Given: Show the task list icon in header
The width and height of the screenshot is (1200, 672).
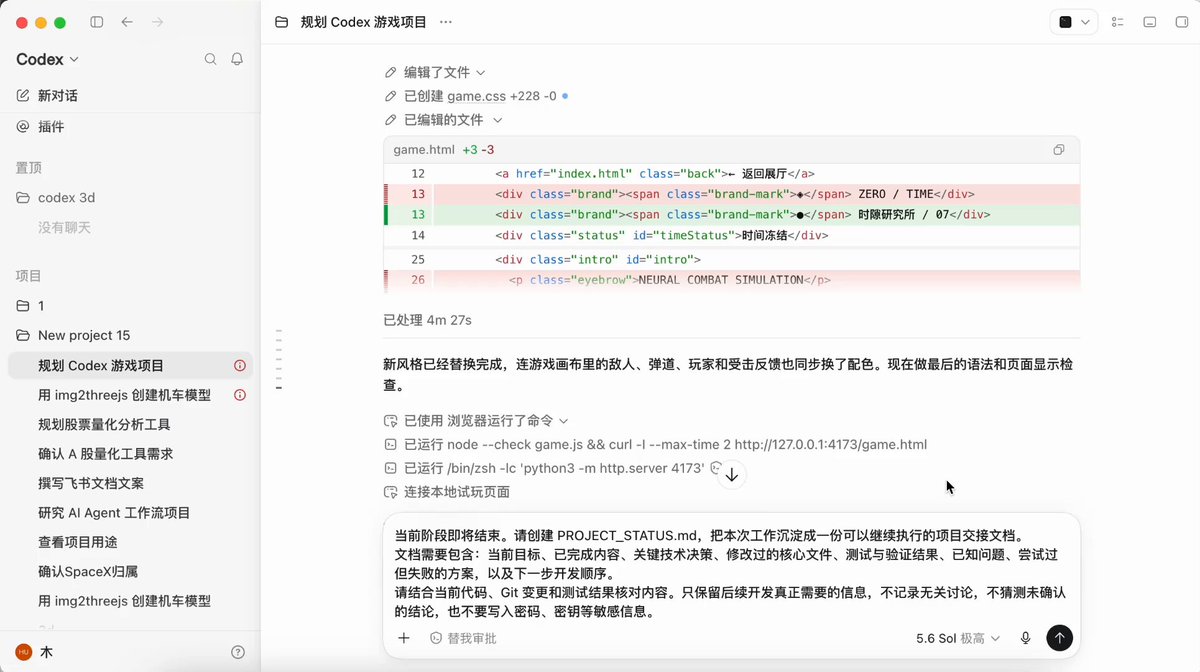Looking at the screenshot, I should [1118, 22].
